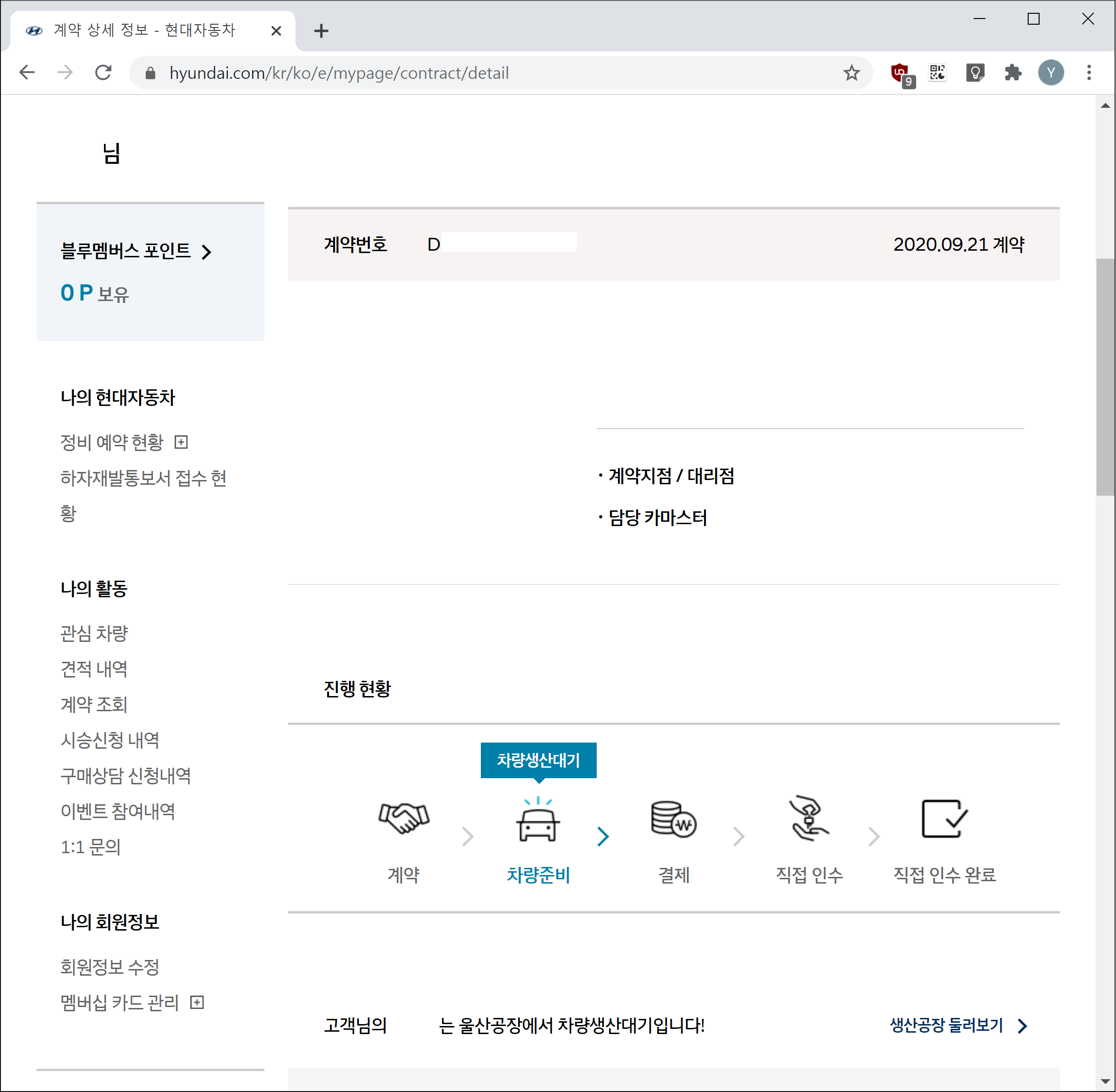Open the Extensions puzzle piece menu
This screenshot has width=1116, height=1092.
pos(1013,73)
